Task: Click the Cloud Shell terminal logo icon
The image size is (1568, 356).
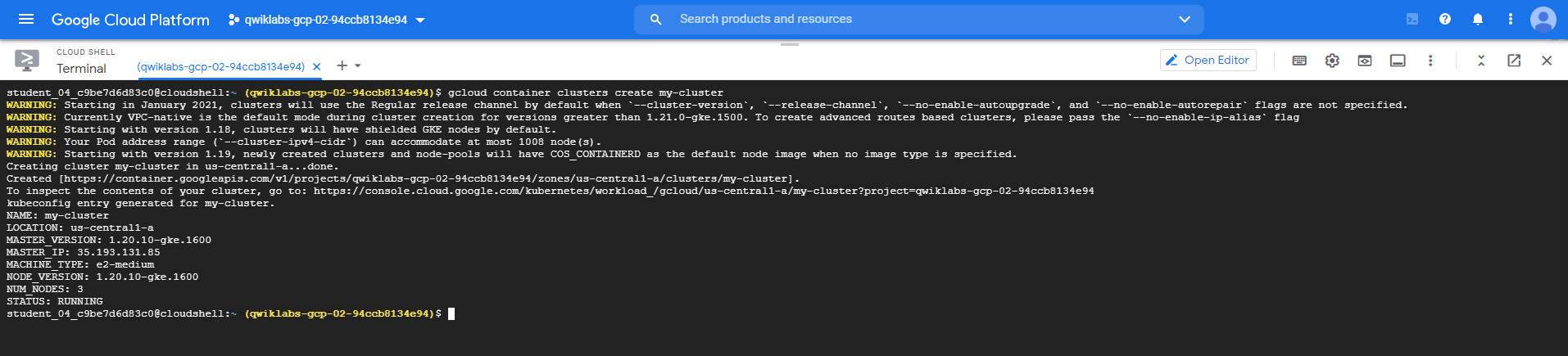Action: click(27, 60)
